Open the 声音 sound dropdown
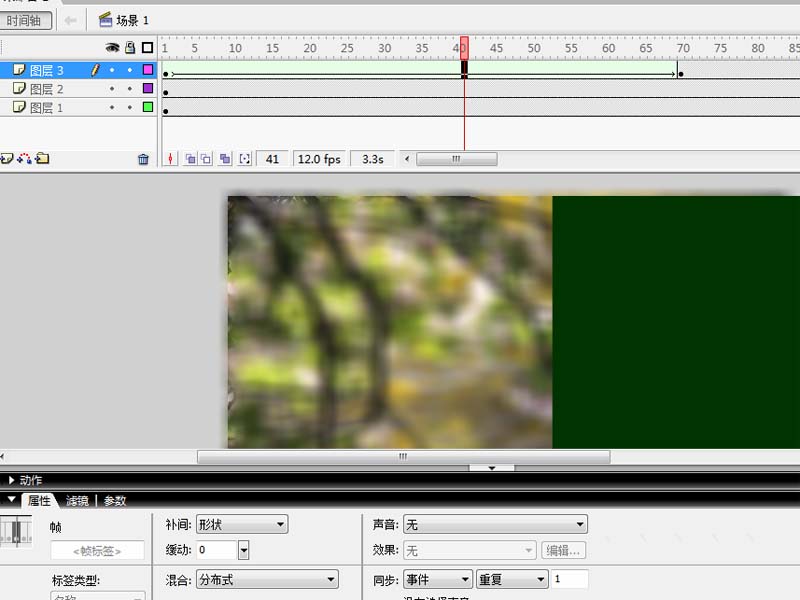Viewport: 800px width, 600px height. [495, 524]
